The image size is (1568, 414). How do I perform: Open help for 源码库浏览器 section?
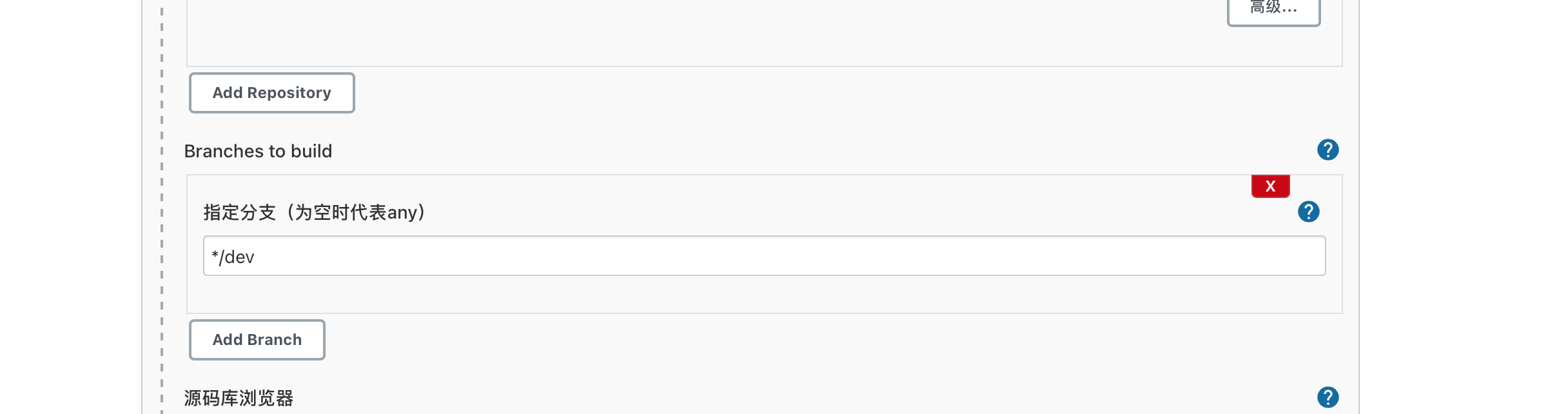tap(1328, 397)
